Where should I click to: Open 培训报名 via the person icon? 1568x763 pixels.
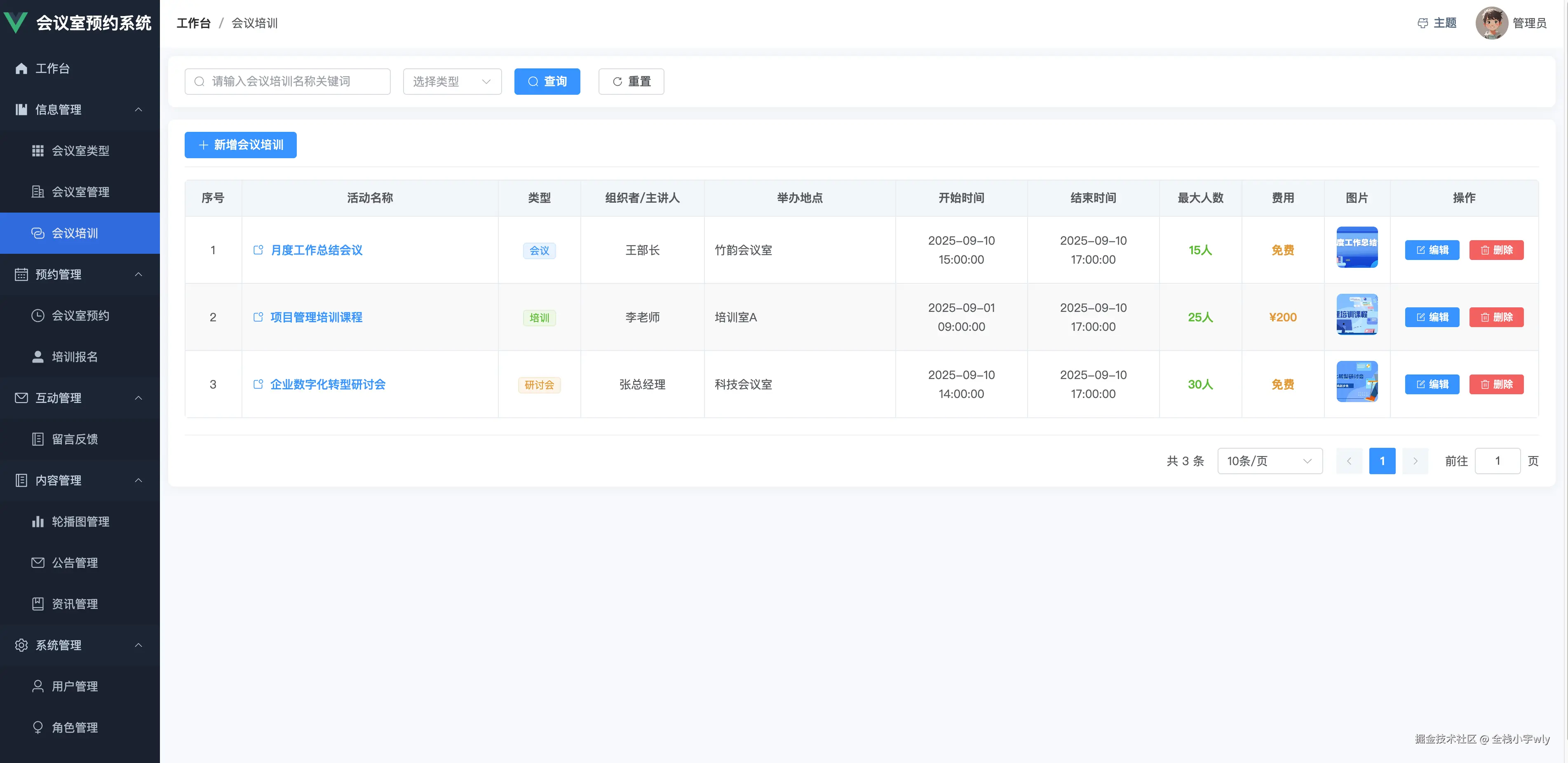[38, 357]
